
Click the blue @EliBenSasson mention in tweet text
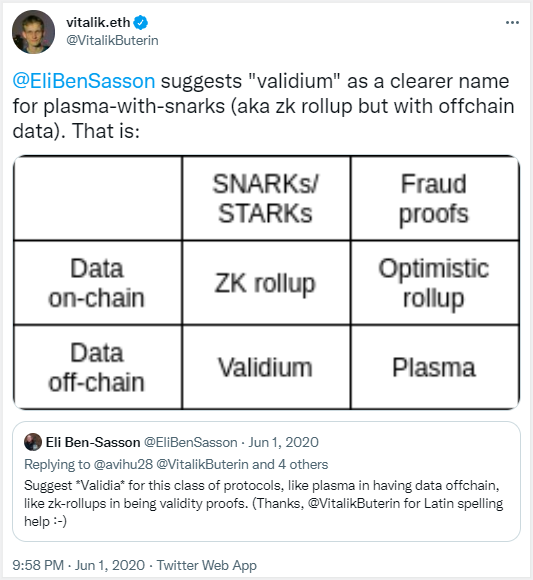pos(84,81)
